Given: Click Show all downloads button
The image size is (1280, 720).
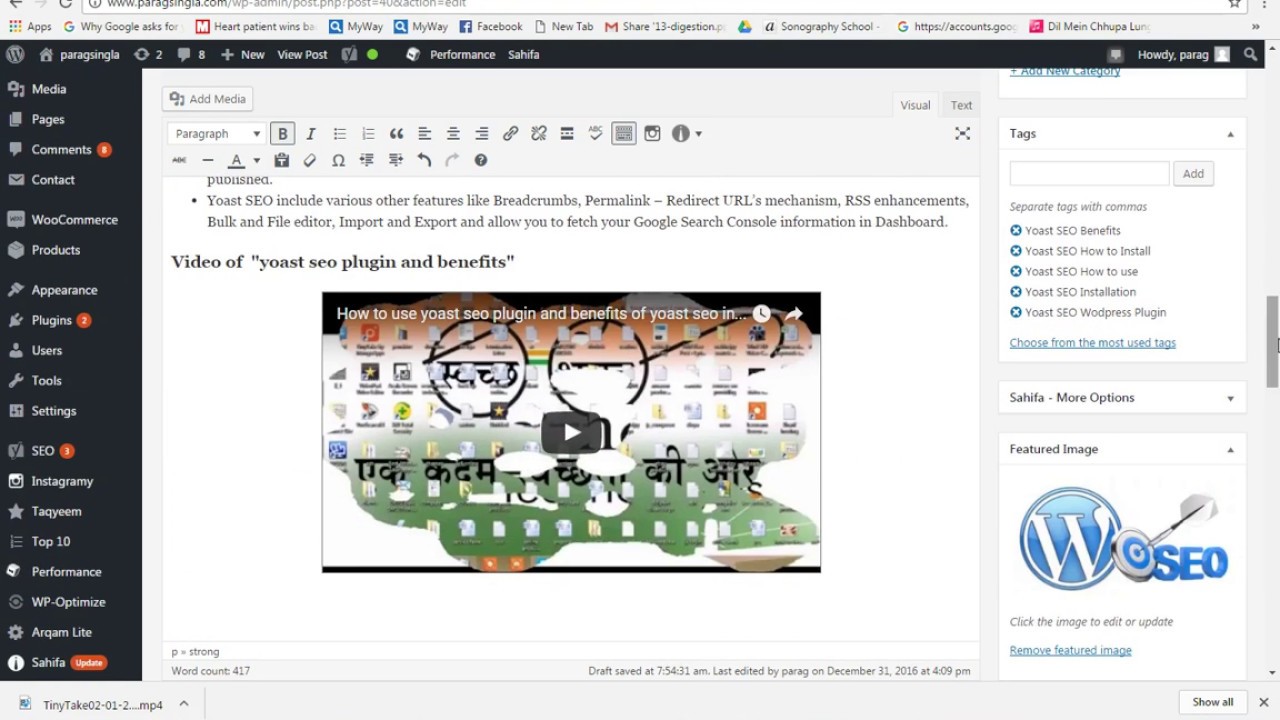Looking at the screenshot, I should pos(1212,702).
